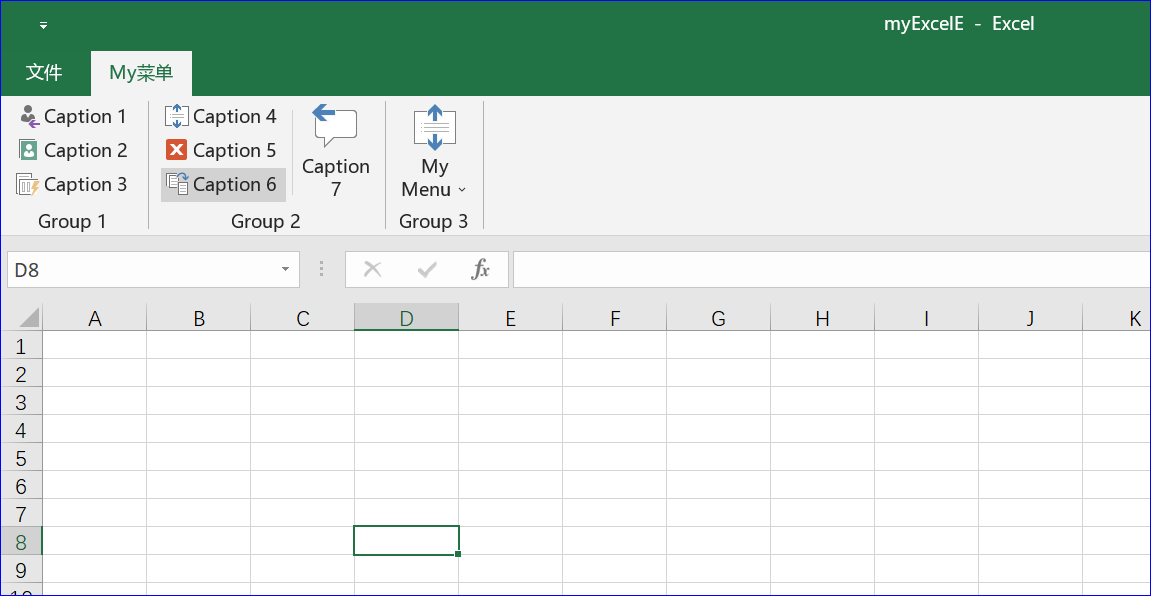1151x596 pixels.
Task: Open the 文件 tab
Action: tap(44, 73)
